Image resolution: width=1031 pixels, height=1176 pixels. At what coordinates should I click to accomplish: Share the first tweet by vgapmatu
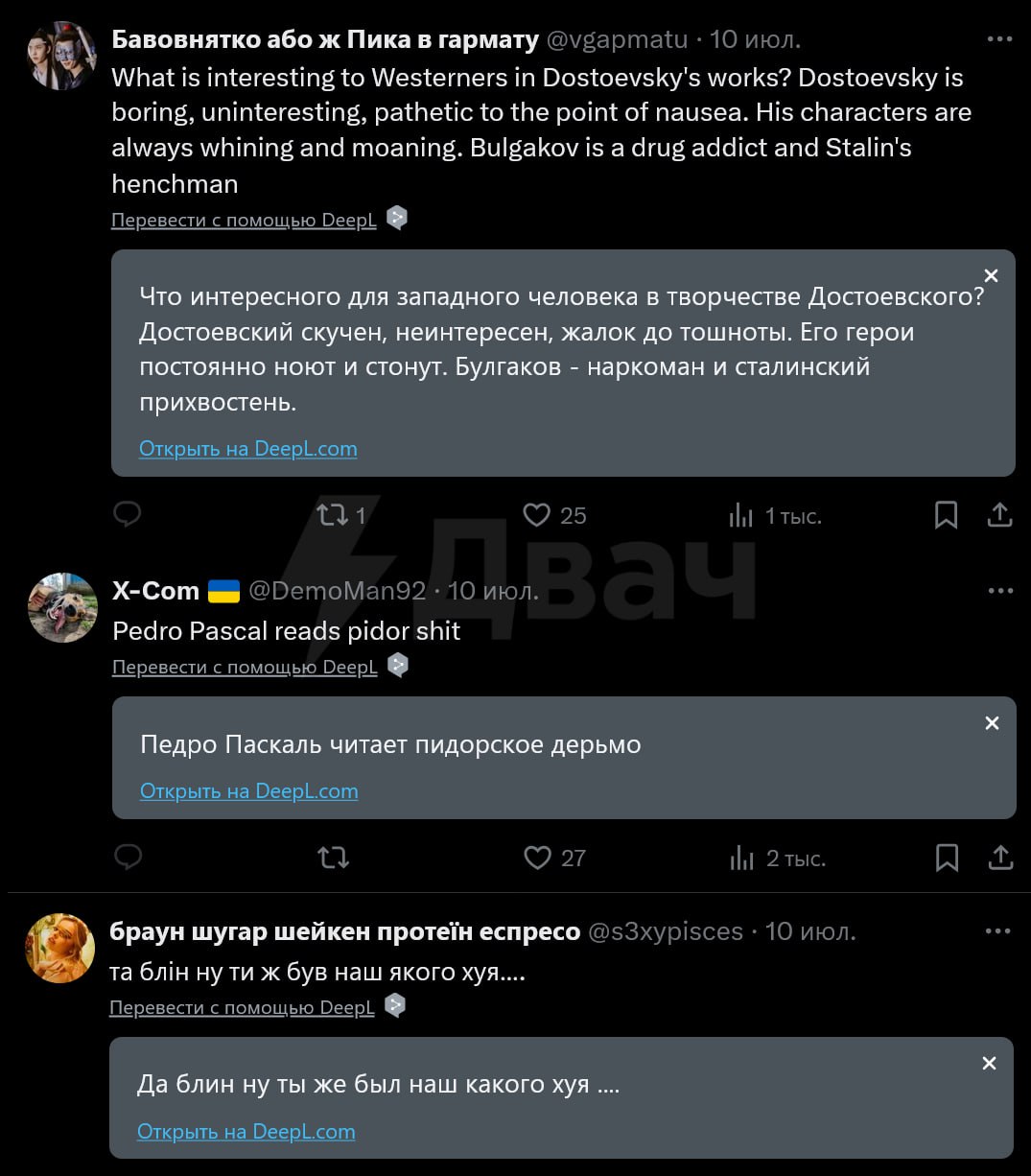pyautogui.click(x=999, y=516)
